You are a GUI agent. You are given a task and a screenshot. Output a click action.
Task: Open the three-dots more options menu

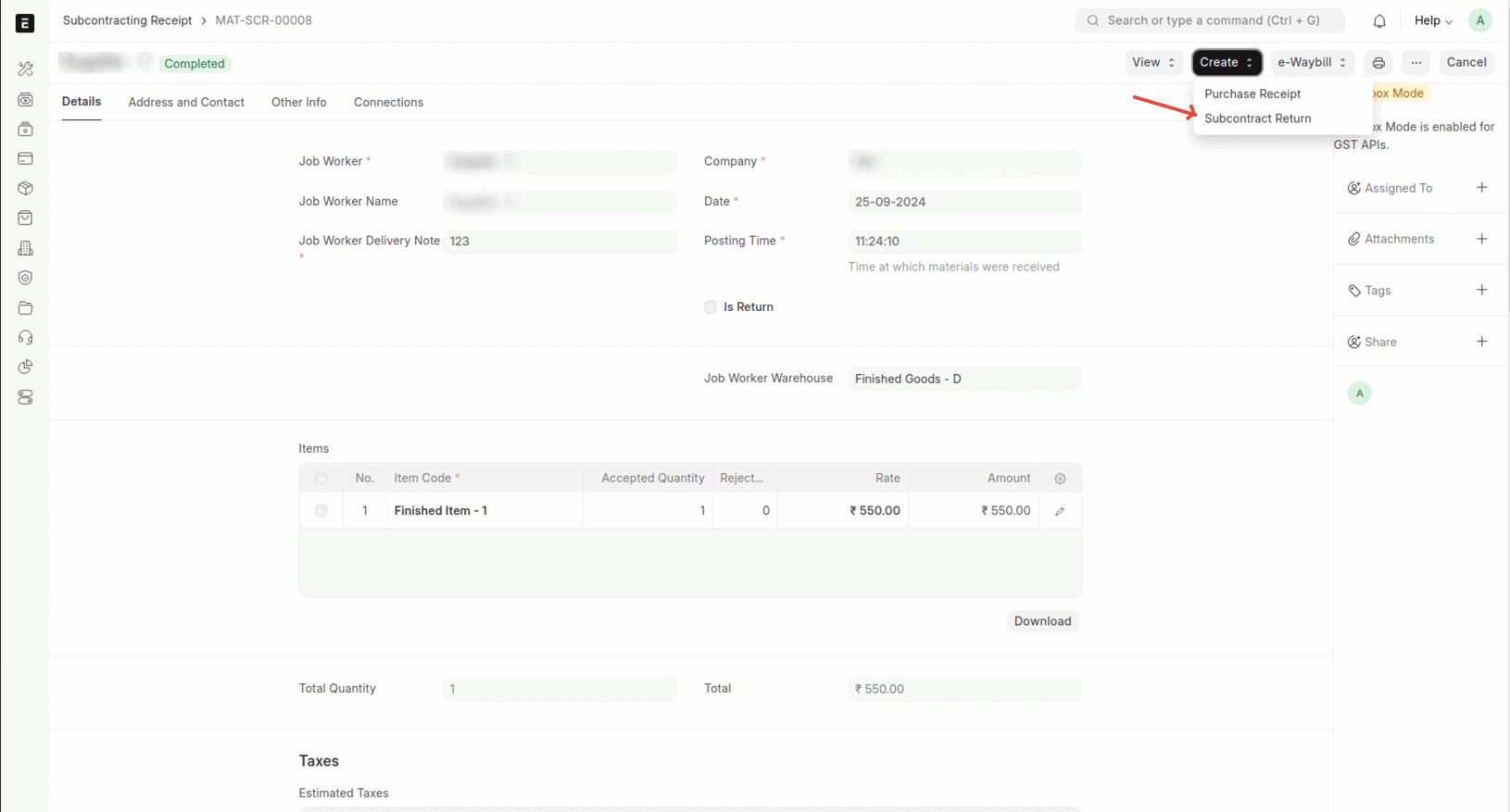click(x=1416, y=63)
